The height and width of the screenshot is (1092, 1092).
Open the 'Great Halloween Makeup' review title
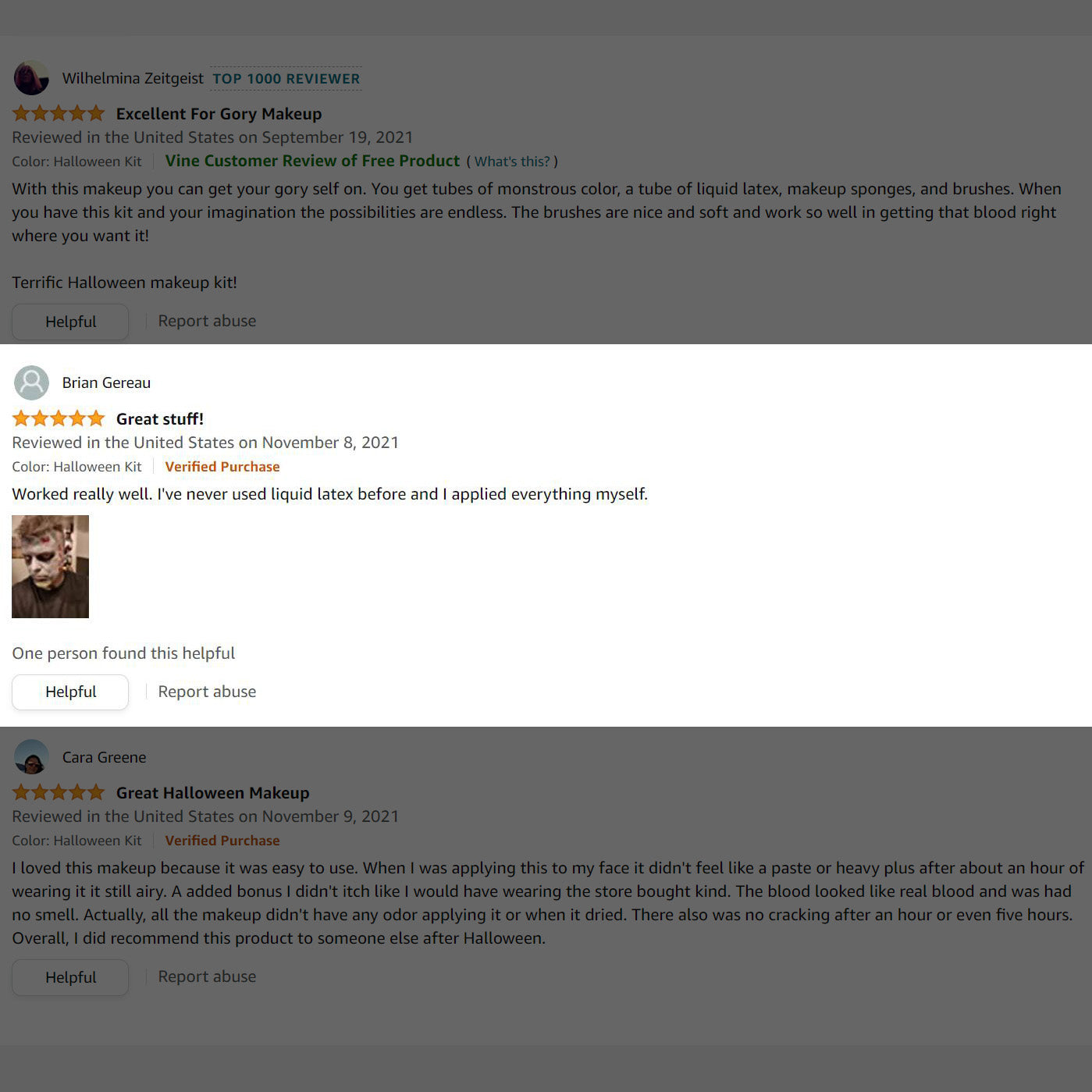coord(212,793)
